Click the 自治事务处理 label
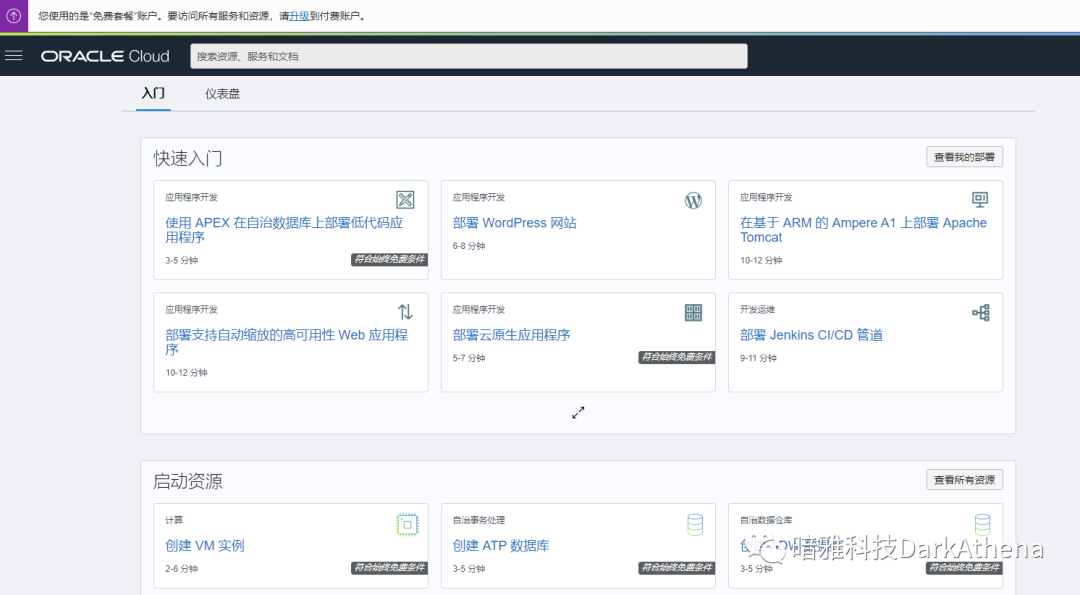The width and height of the screenshot is (1080, 595). point(478,520)
